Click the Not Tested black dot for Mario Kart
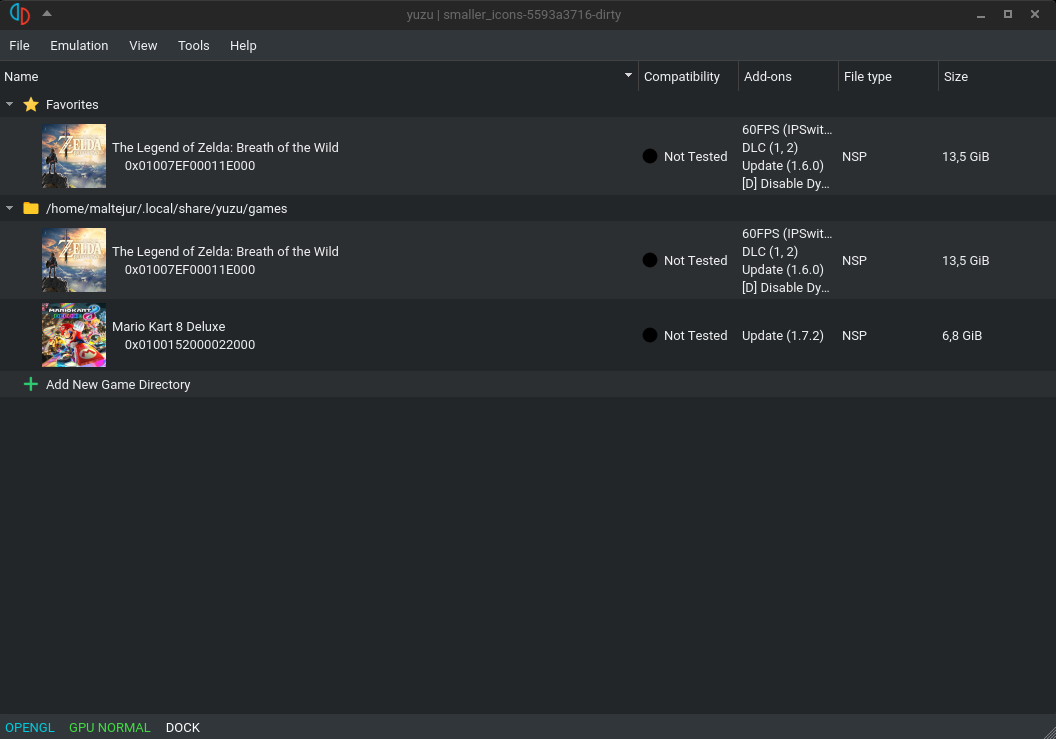1056x739 pixels. pos(650,335)
